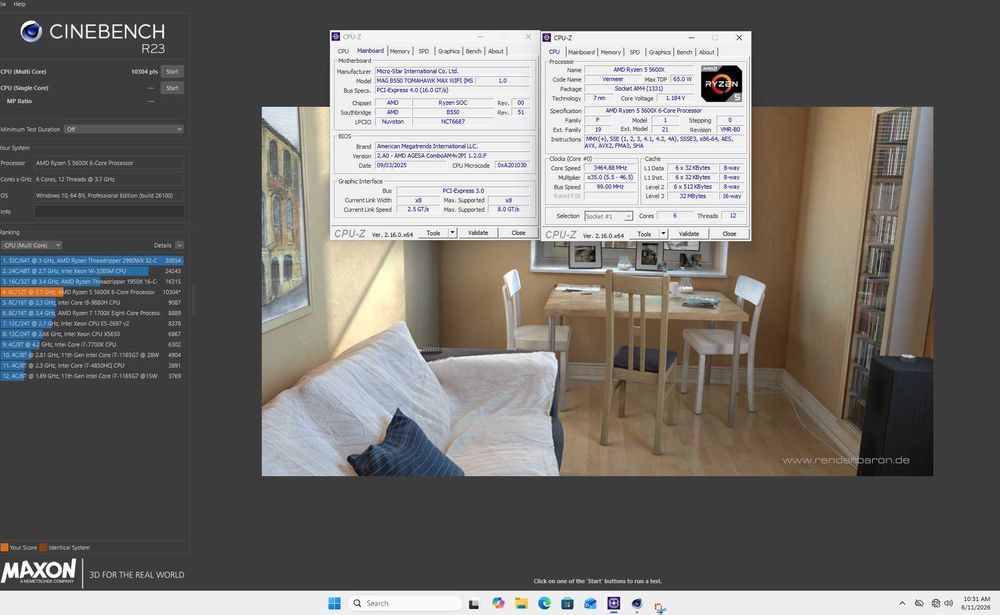Screen dimensions: 1000x615
Task: Switch to CPU-Z via its taskbar icon
Action: pyautogui.click(x=614, y=604)
